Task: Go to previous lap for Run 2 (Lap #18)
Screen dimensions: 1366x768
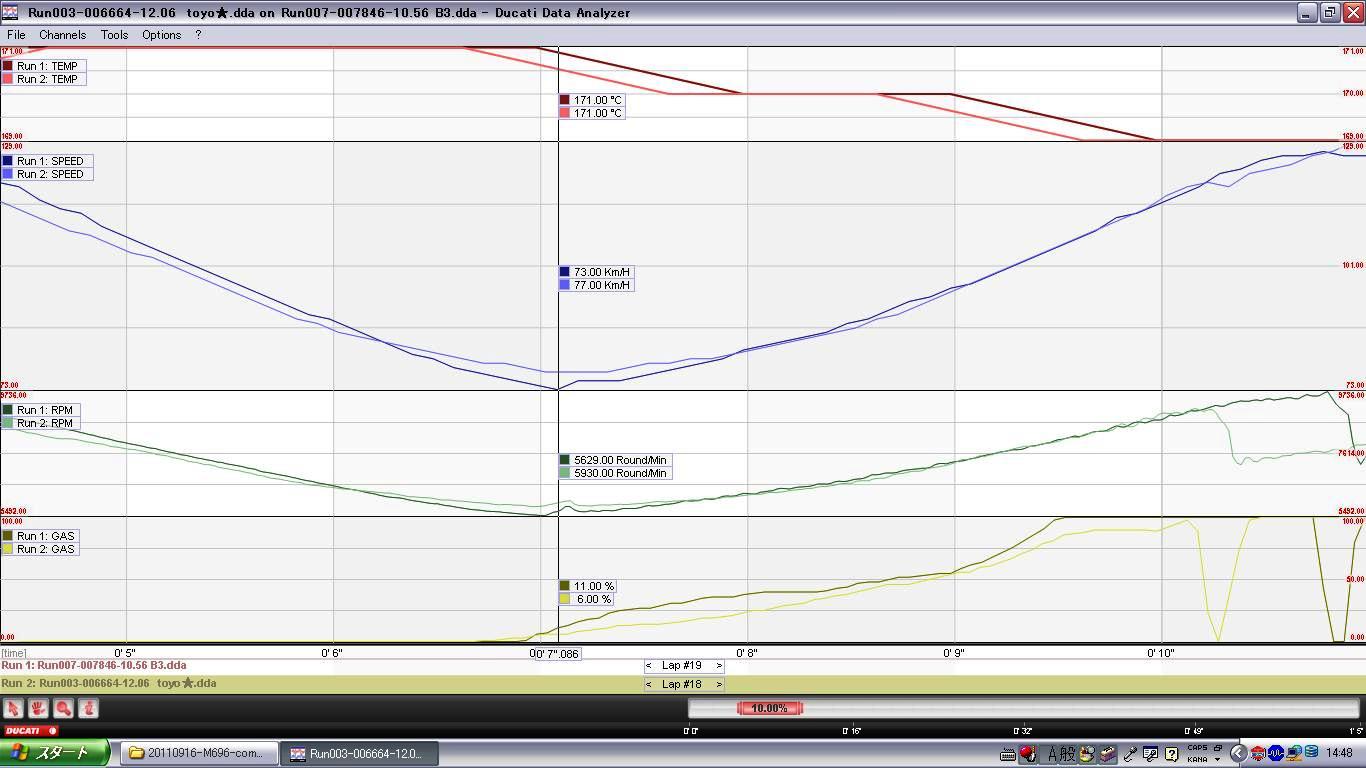Action: click(x=649, y=684)
